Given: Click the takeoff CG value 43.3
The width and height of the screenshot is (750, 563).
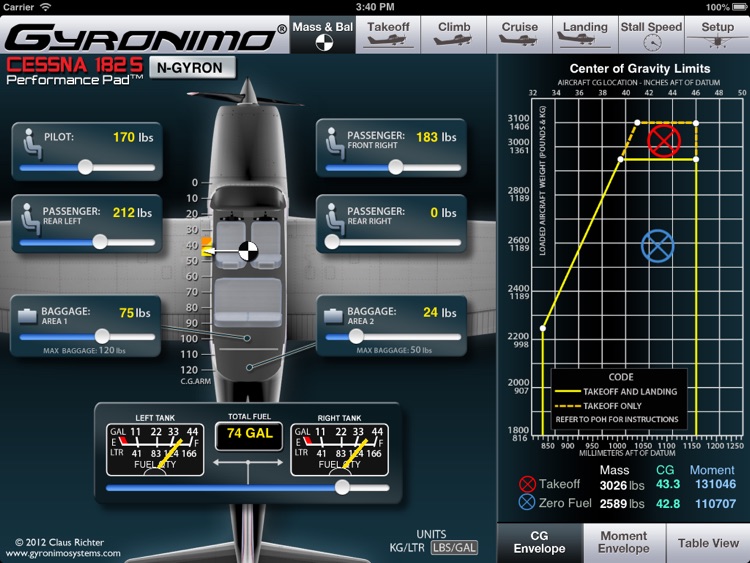Looking at the screenshot, I should (668, 484).
